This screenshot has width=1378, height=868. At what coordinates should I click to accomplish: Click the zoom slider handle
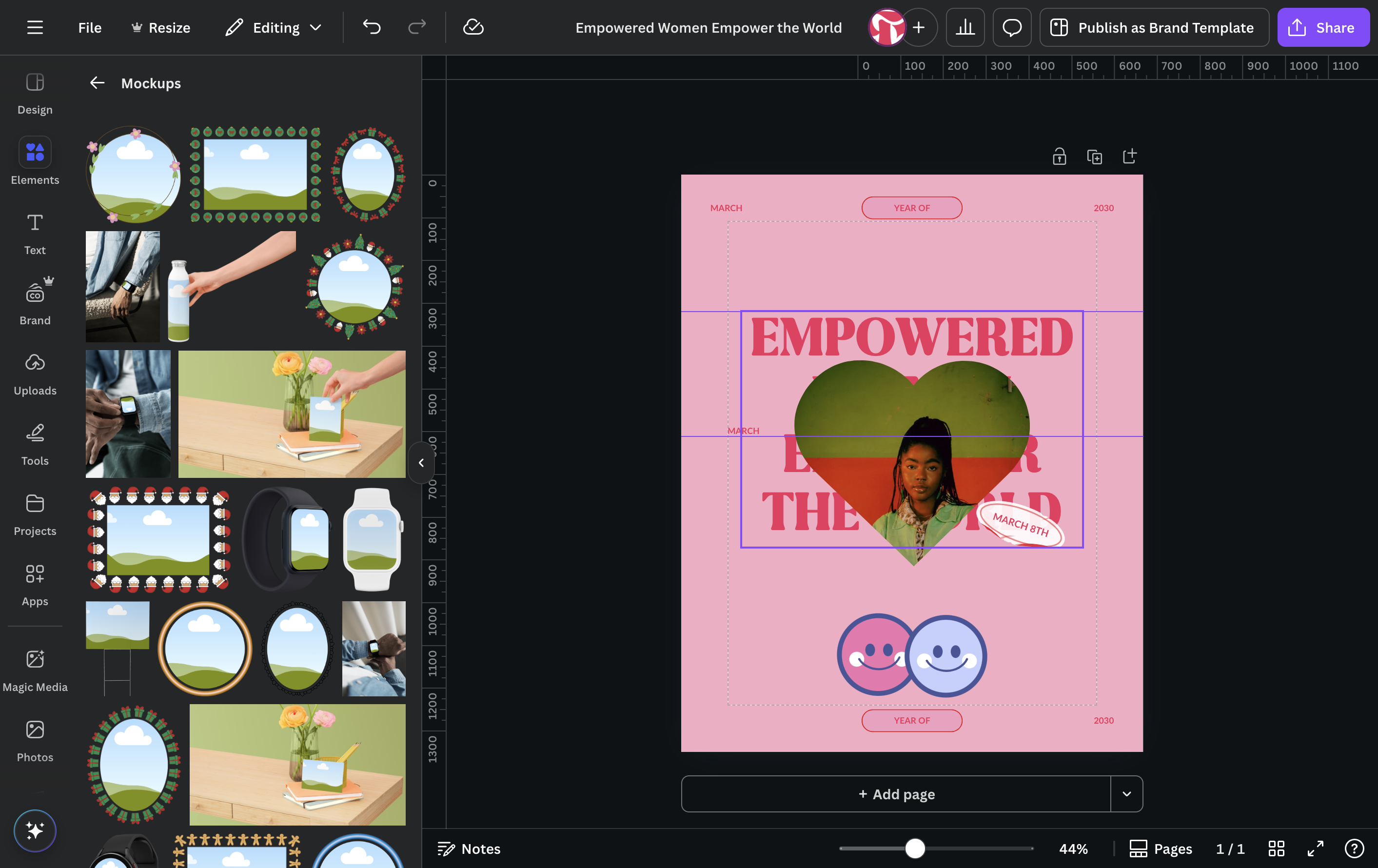(914, 848)
